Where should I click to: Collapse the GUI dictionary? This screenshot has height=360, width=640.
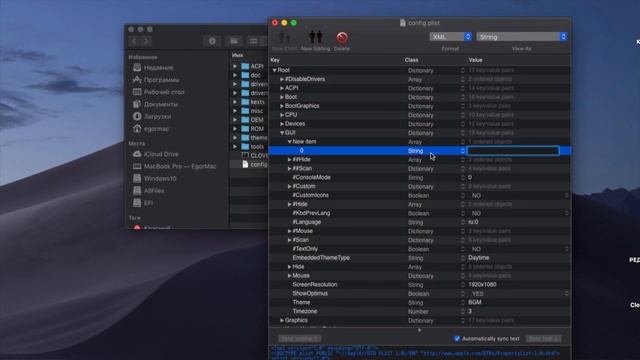[x=282, y=133]
